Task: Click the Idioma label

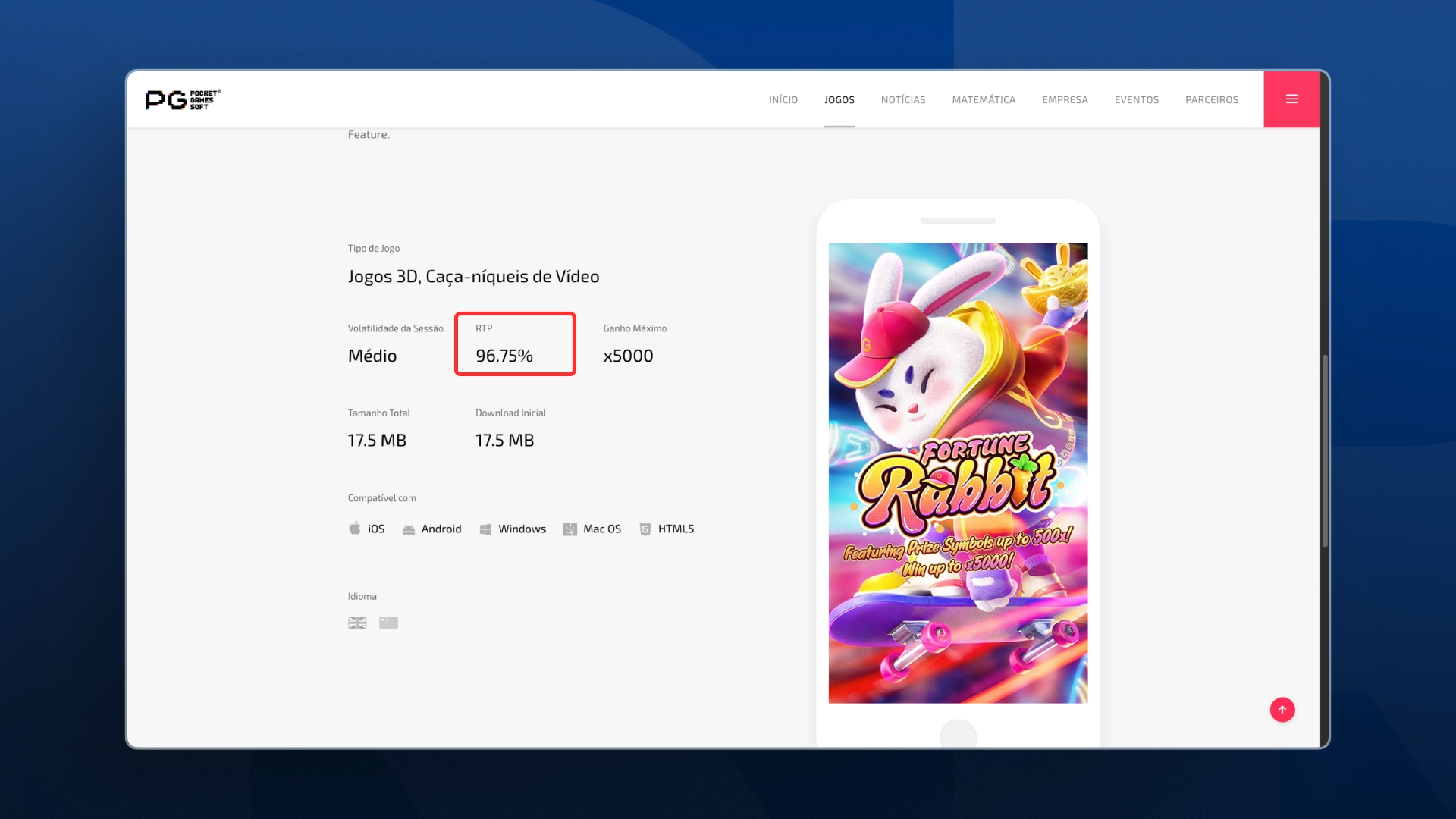Action: 362,597
